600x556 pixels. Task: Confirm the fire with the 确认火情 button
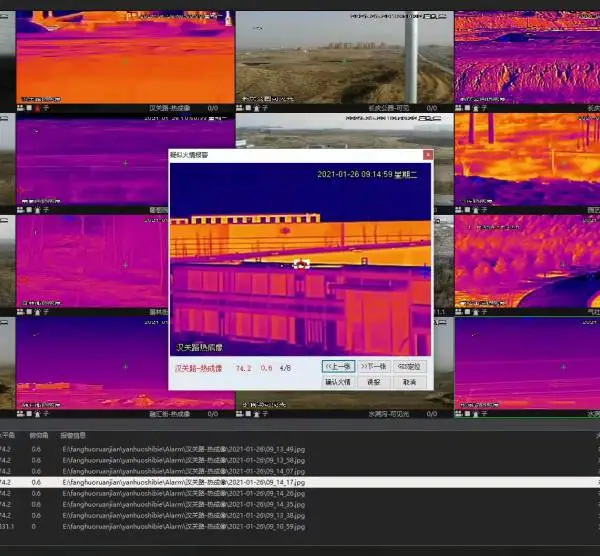coord(338,382)
